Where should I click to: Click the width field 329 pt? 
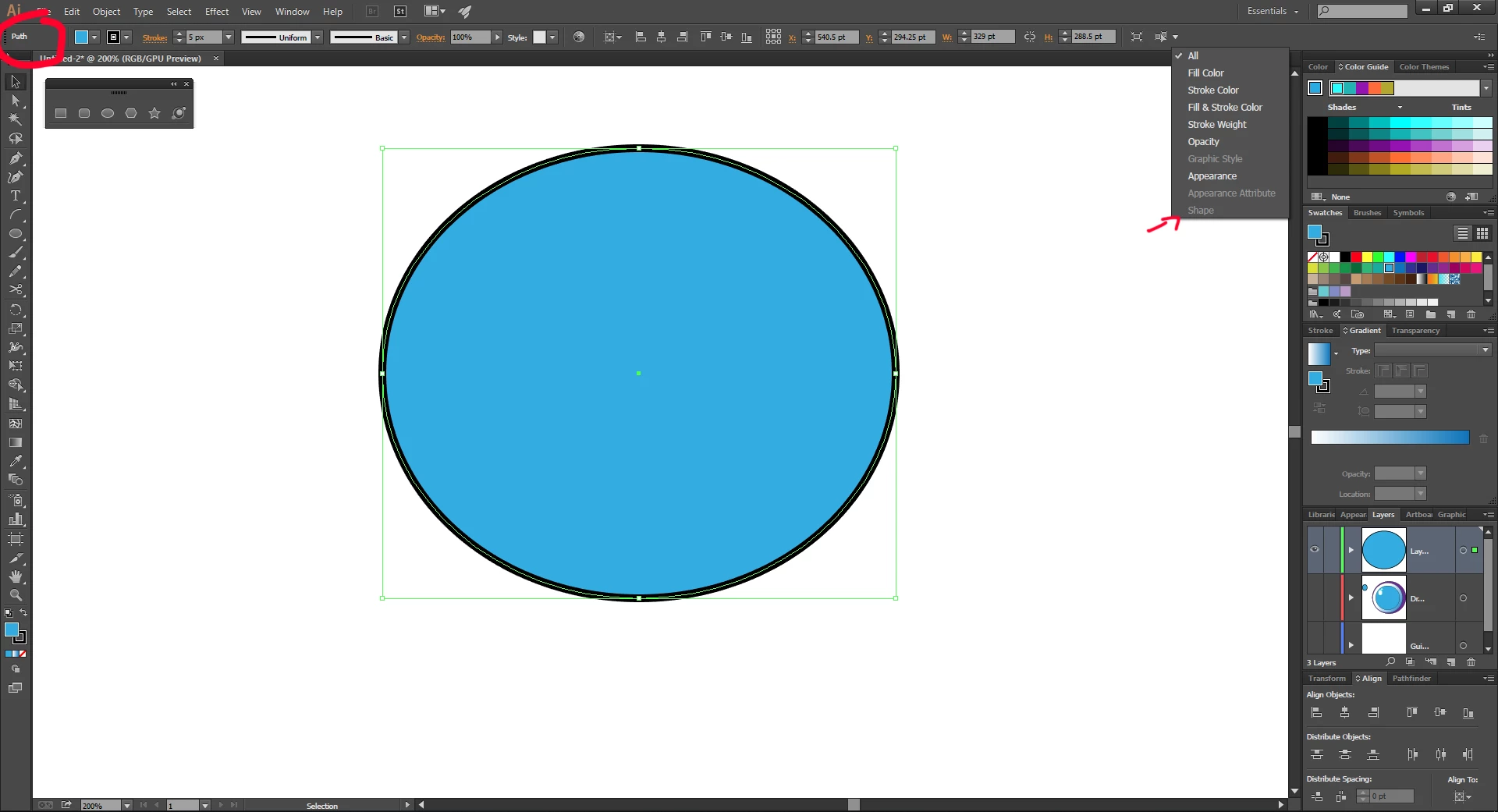coord(992,37)
